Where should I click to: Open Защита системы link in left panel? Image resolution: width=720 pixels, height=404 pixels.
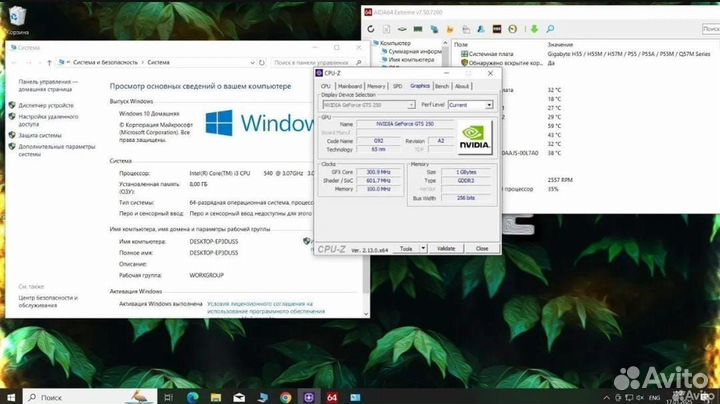(41, 134)
